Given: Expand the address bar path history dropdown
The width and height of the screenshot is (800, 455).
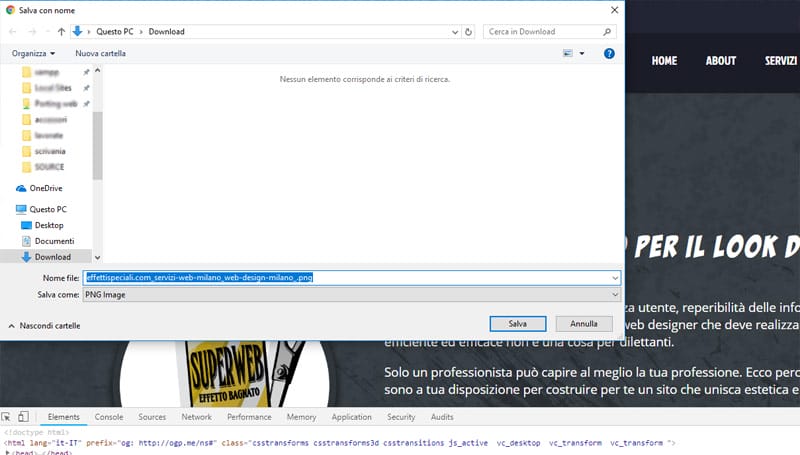Looking at the screenshot, I should click(455, 32).
